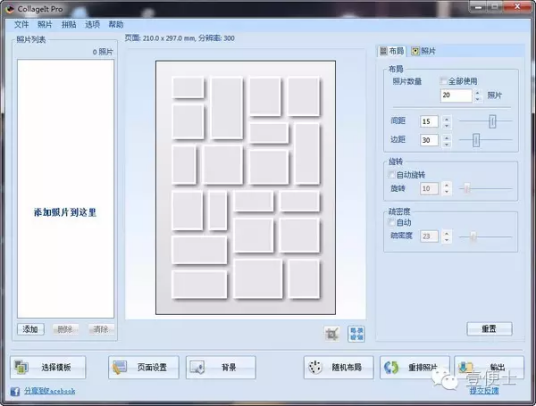Open the 帮助 menu

[x=116, y=25]
